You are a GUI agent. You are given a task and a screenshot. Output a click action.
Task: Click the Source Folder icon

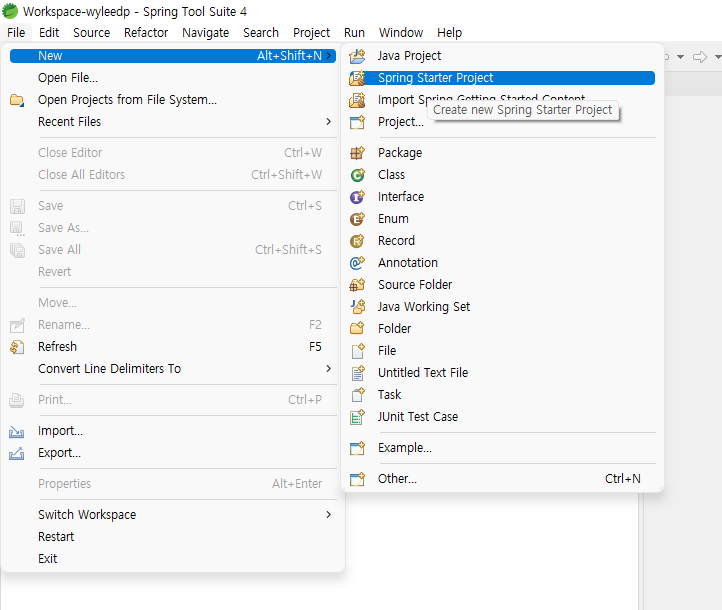[357, 285]
